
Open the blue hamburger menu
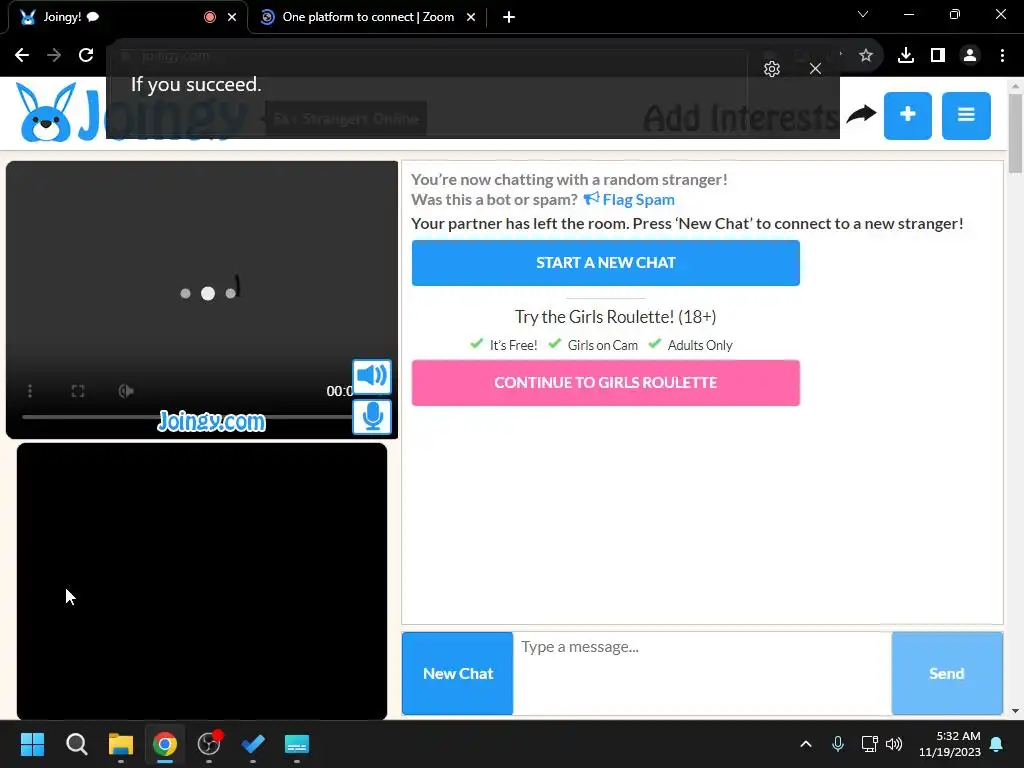(x=966, y=116)
